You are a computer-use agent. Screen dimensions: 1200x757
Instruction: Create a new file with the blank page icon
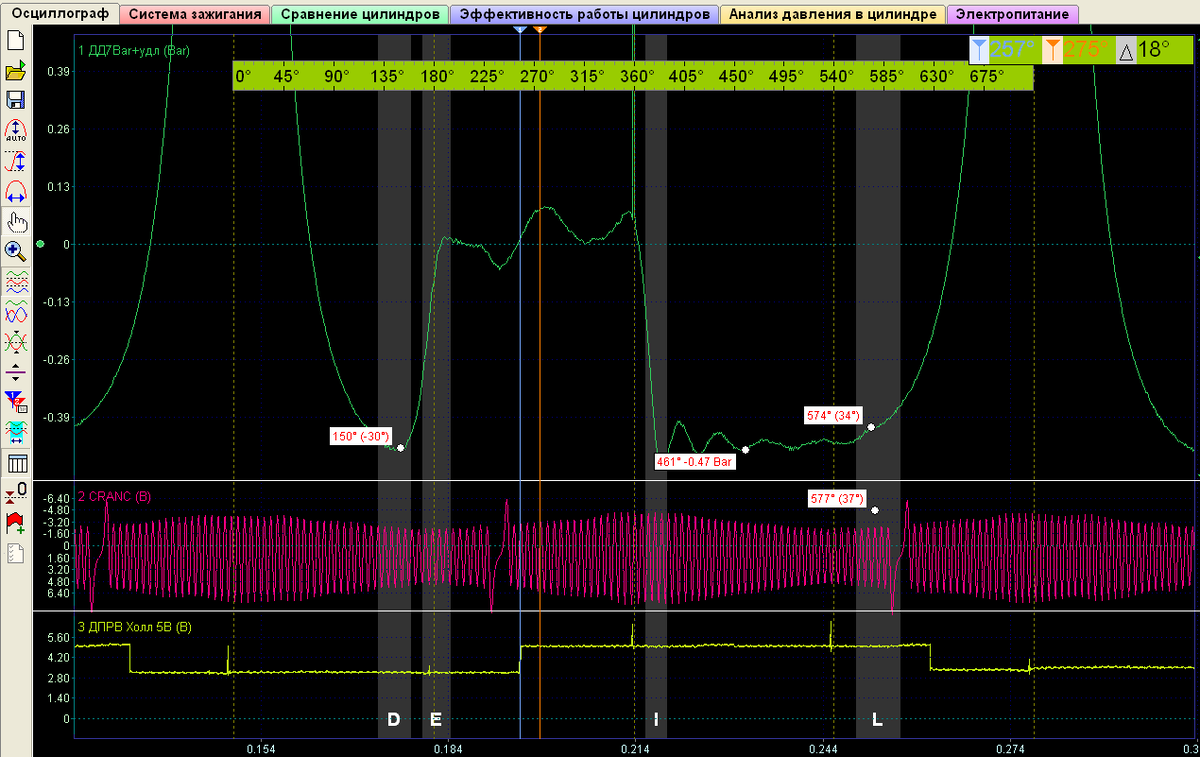click(15, 41)
